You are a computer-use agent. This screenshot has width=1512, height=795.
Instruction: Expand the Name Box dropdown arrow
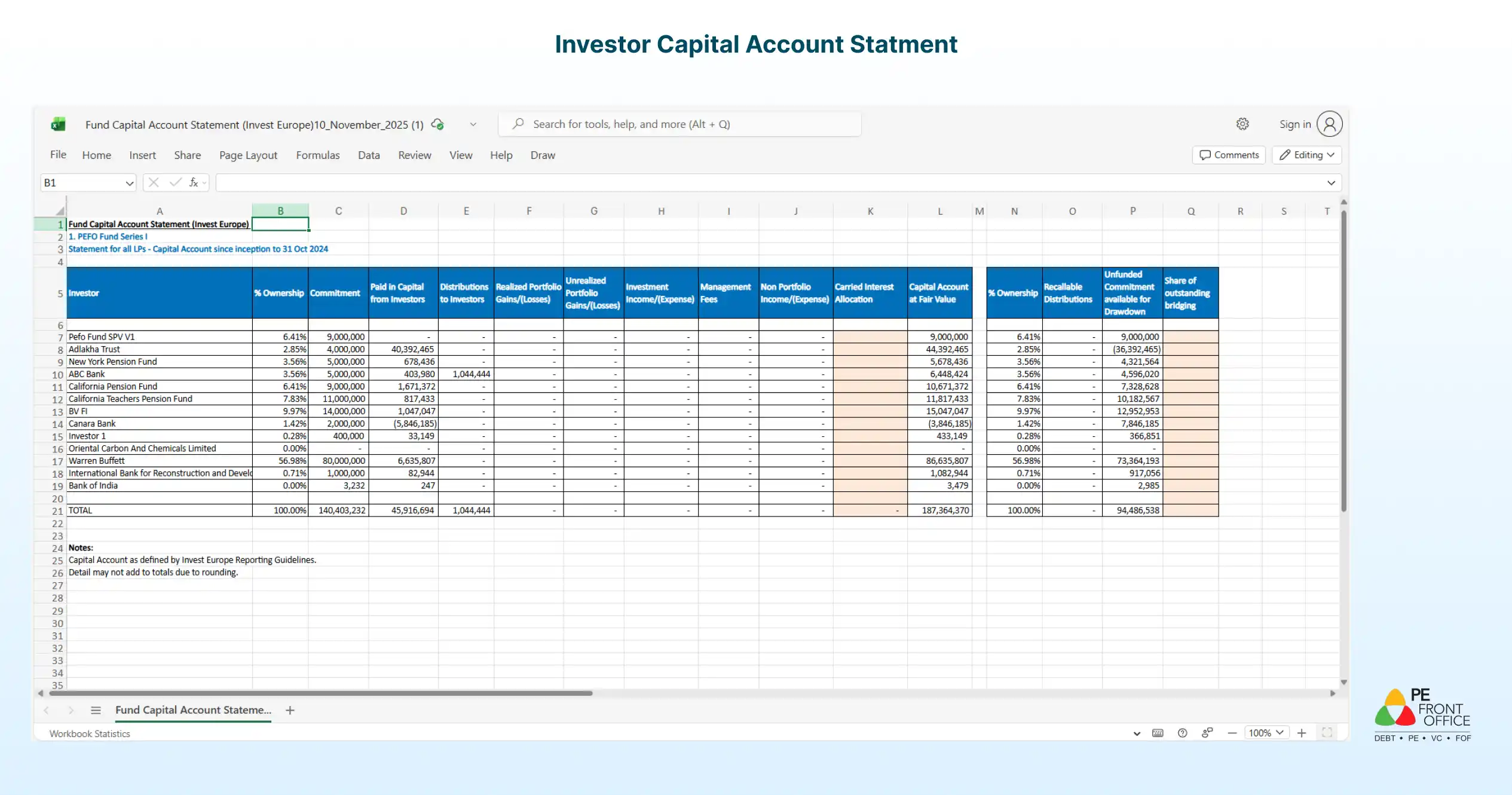[130, 183]
